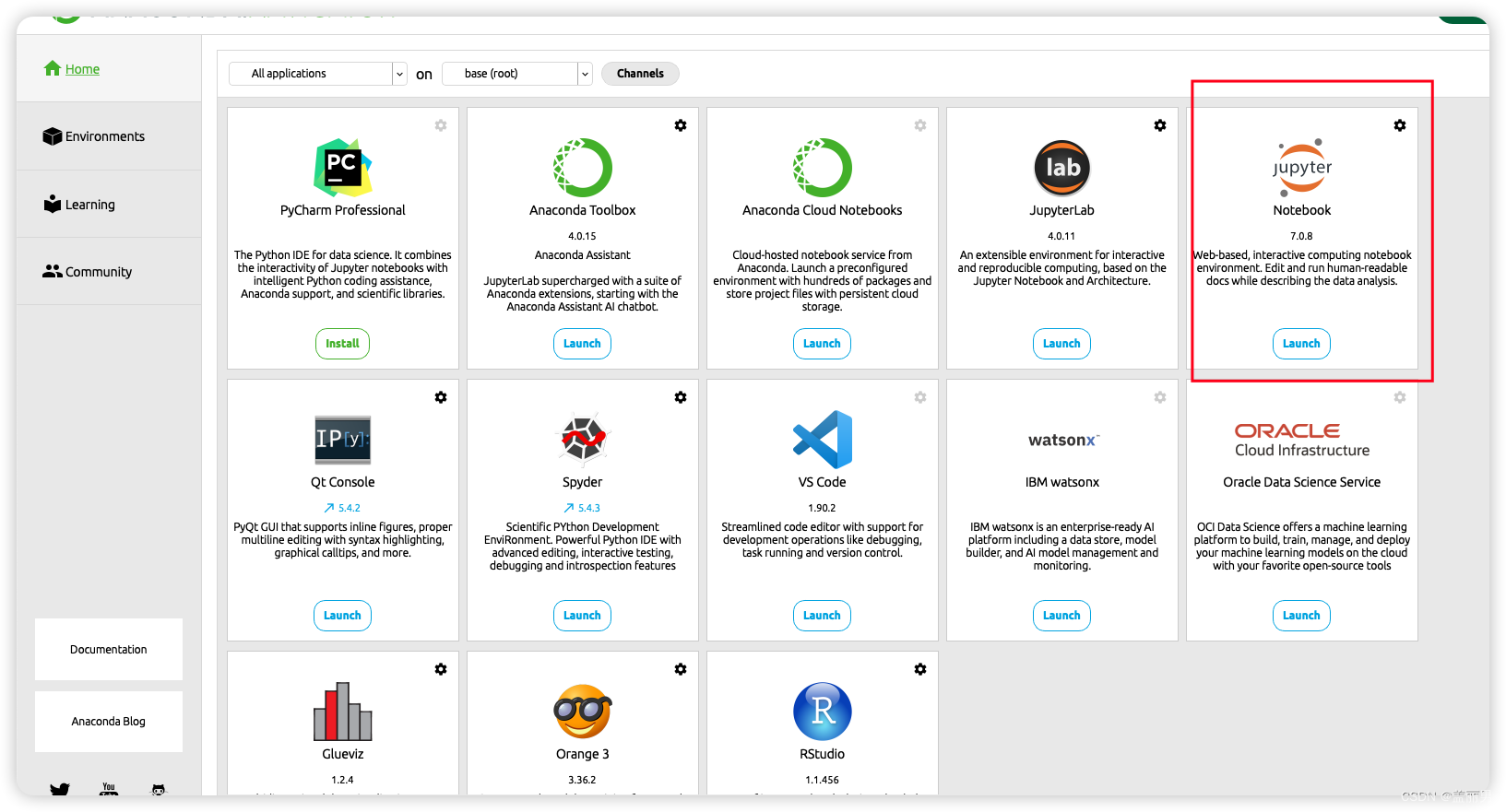1506x812 pixels.
Task: Open settings gear on VS Code card
Action: pyautogui.click(x=920, y=397)
